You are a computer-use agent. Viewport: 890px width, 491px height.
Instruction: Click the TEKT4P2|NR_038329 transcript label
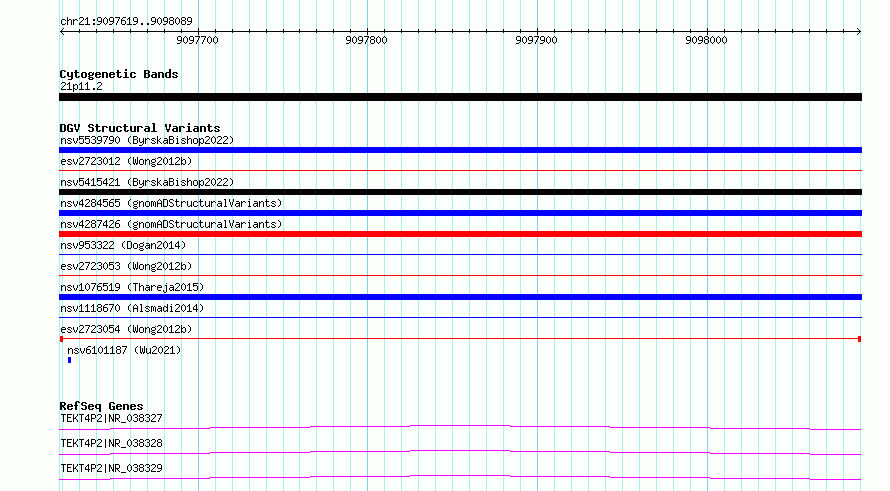111,468
